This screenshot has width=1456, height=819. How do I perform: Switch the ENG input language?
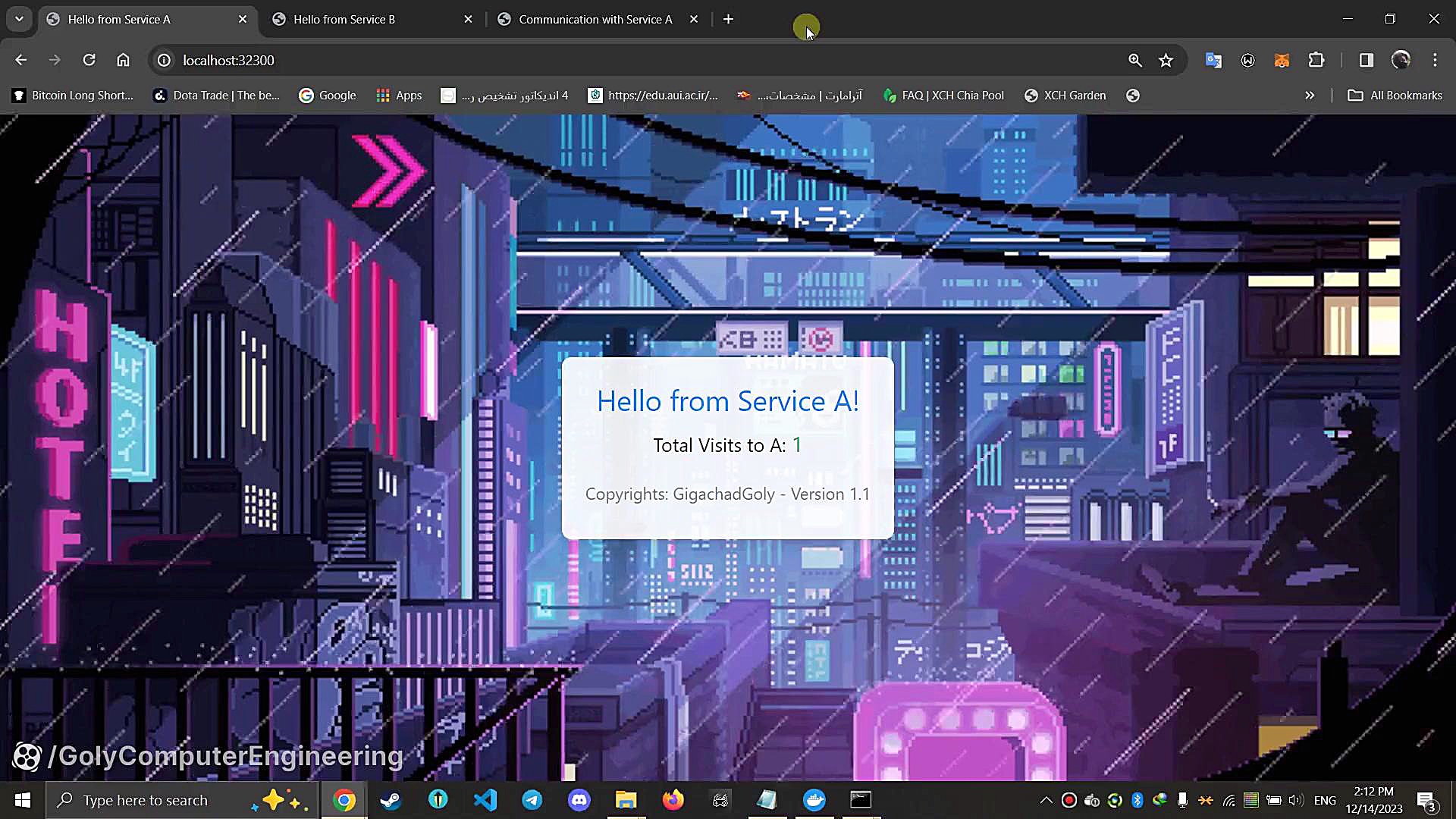tap(1325, 800)
